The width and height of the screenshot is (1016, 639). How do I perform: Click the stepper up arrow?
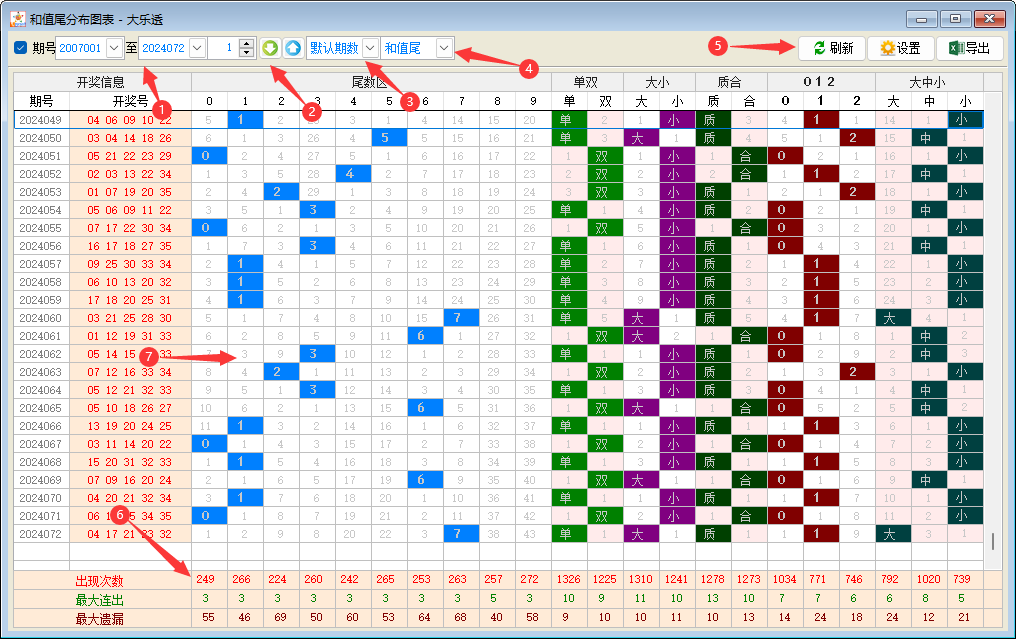[x=247, y=43]
